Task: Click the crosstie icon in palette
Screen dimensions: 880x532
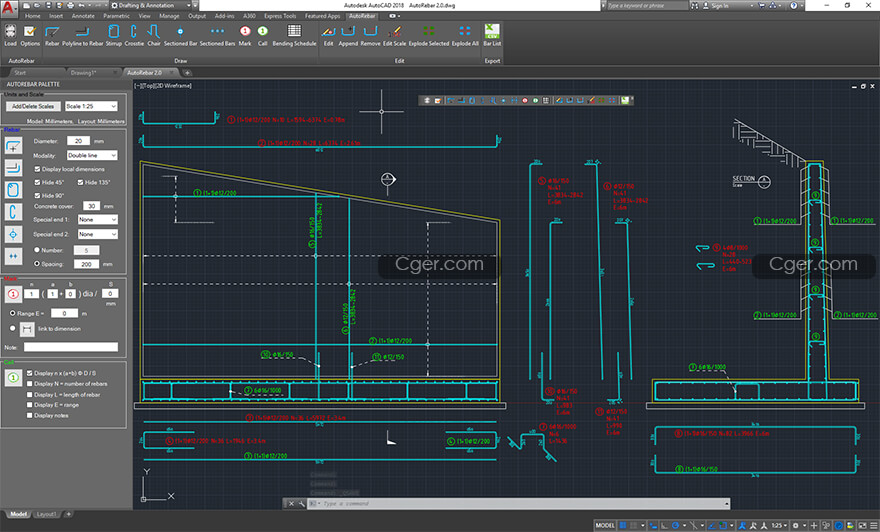Action: (13, 212)
